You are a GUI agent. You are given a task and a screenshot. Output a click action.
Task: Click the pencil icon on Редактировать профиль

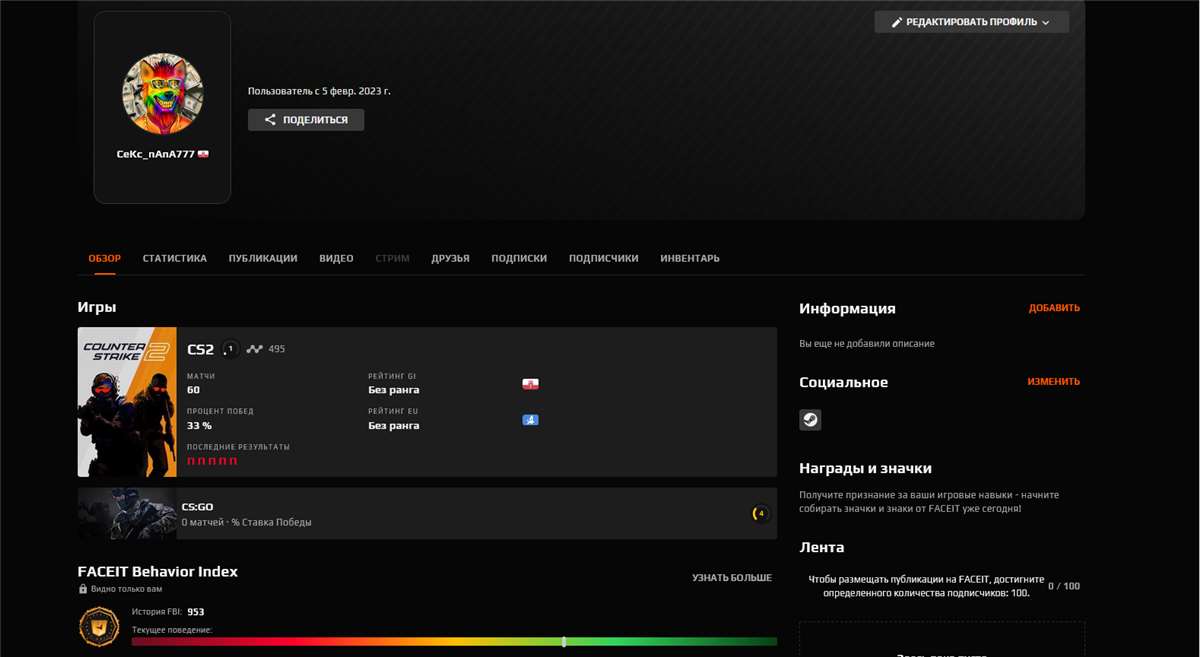coord(897,22)
